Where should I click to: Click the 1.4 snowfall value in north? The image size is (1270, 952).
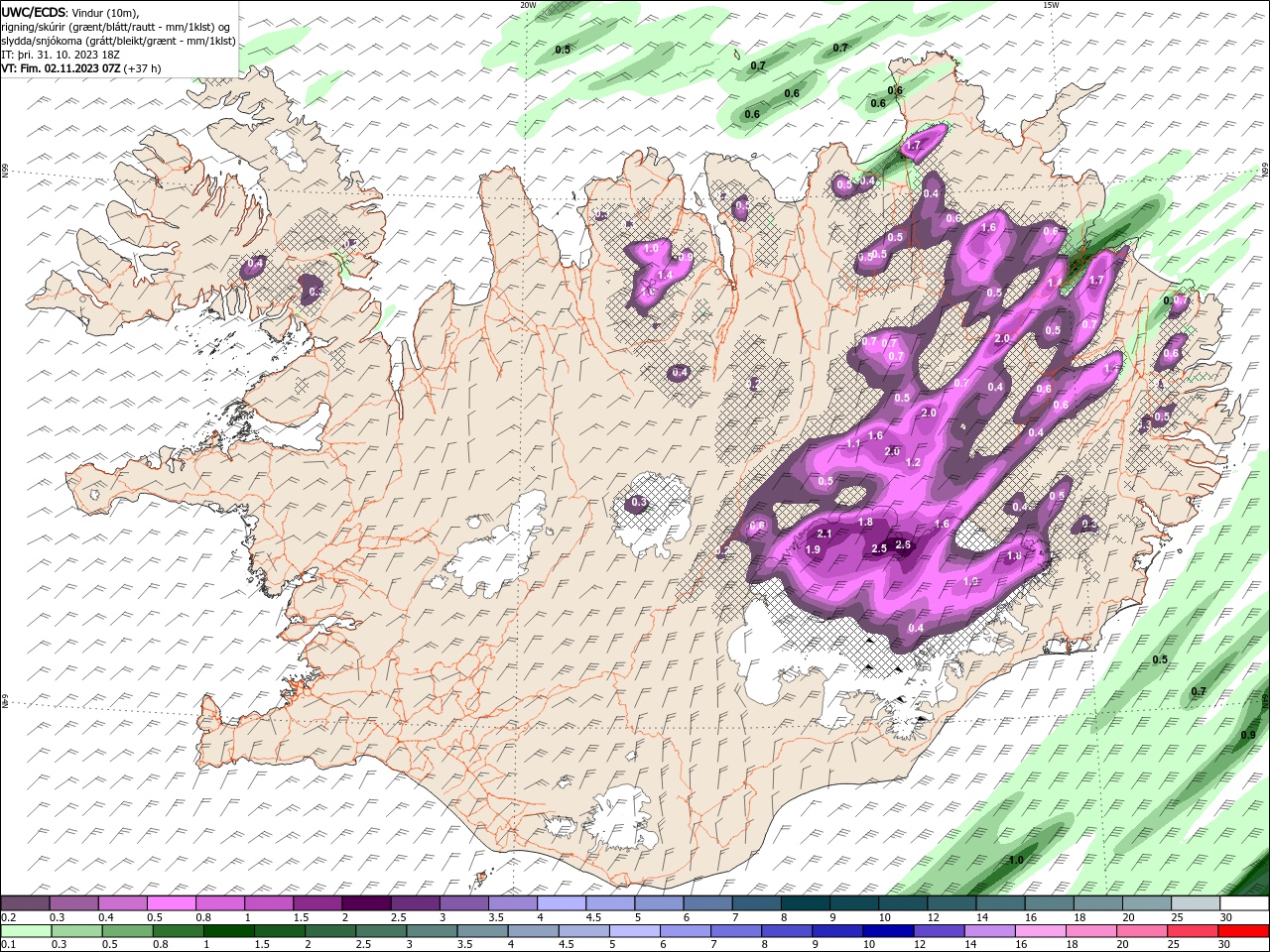tap(666, 275)
